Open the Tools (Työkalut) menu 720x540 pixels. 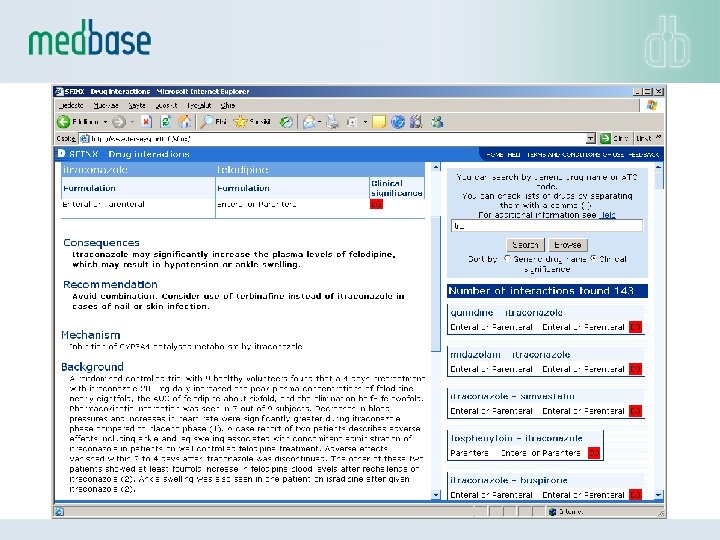pos(199,106)
